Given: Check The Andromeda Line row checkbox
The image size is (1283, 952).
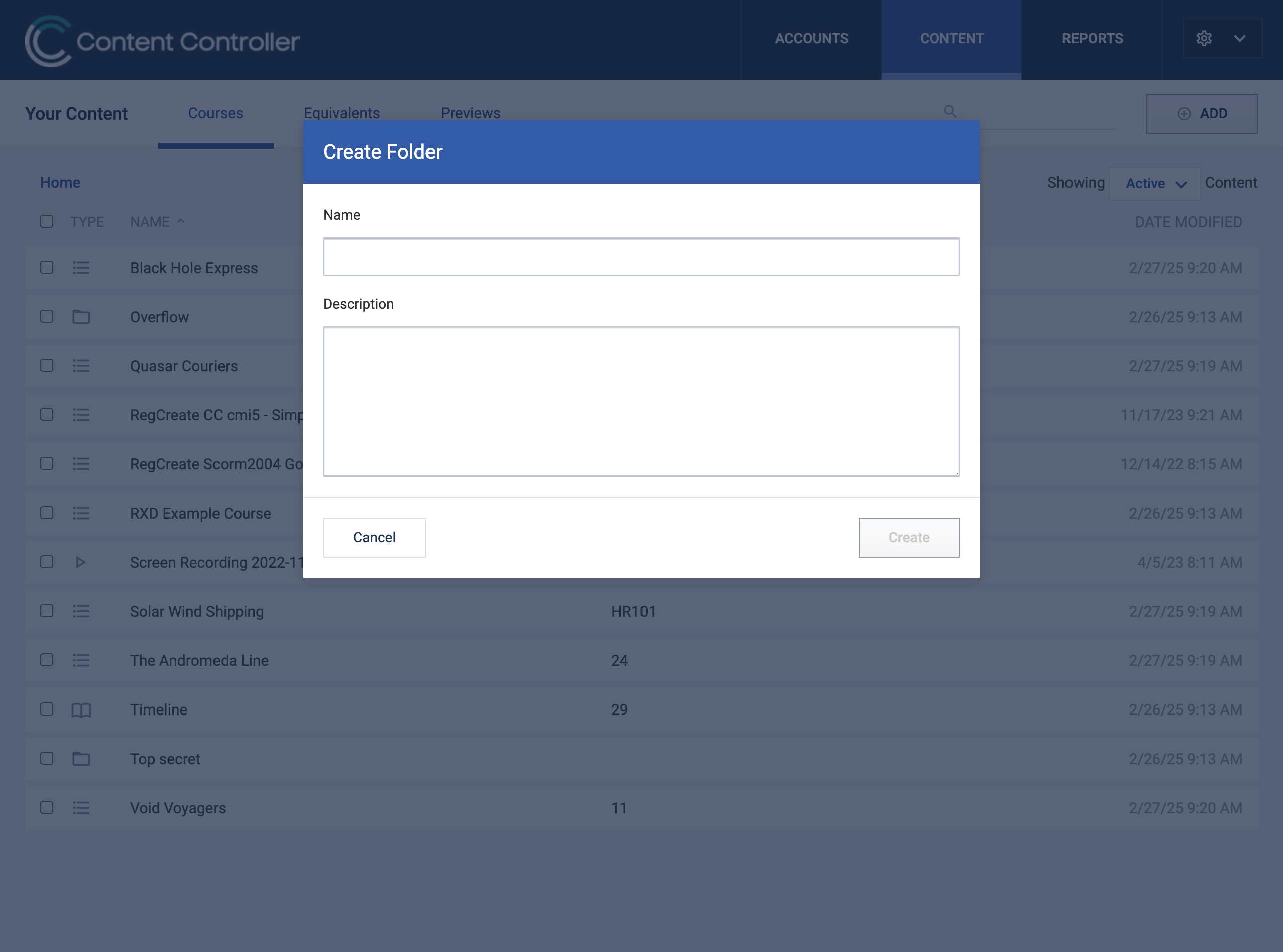Looking at the screenshot, I should 47,660.
